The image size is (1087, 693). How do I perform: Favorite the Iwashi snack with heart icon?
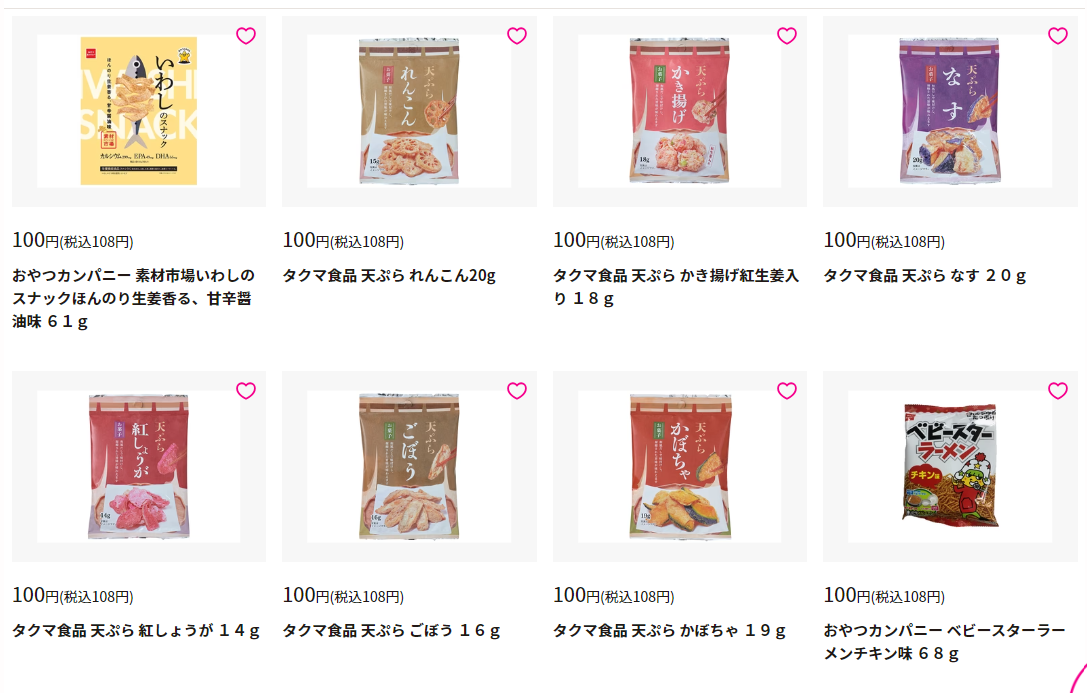click(x=246, y=35)
